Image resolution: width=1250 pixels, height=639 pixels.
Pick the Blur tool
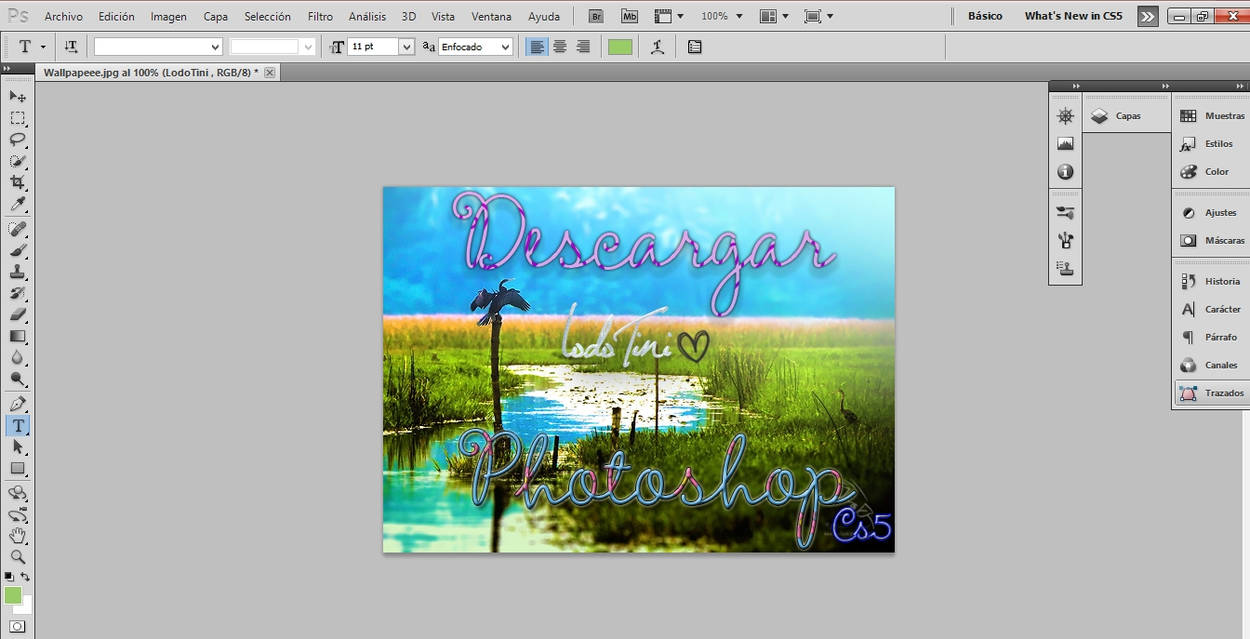tap(18, 358)
